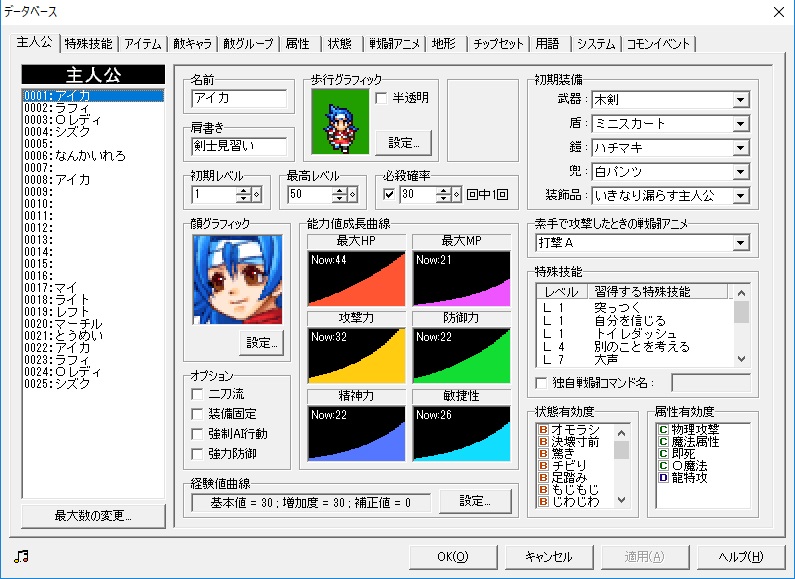Click the C rank icon beside 魔法属性
The image size is (795, 579).
[x=663, y=442]
